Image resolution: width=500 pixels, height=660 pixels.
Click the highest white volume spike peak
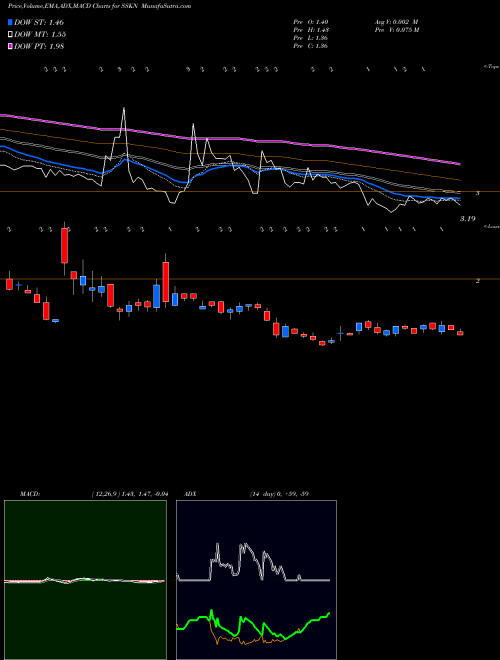[124, 109]
